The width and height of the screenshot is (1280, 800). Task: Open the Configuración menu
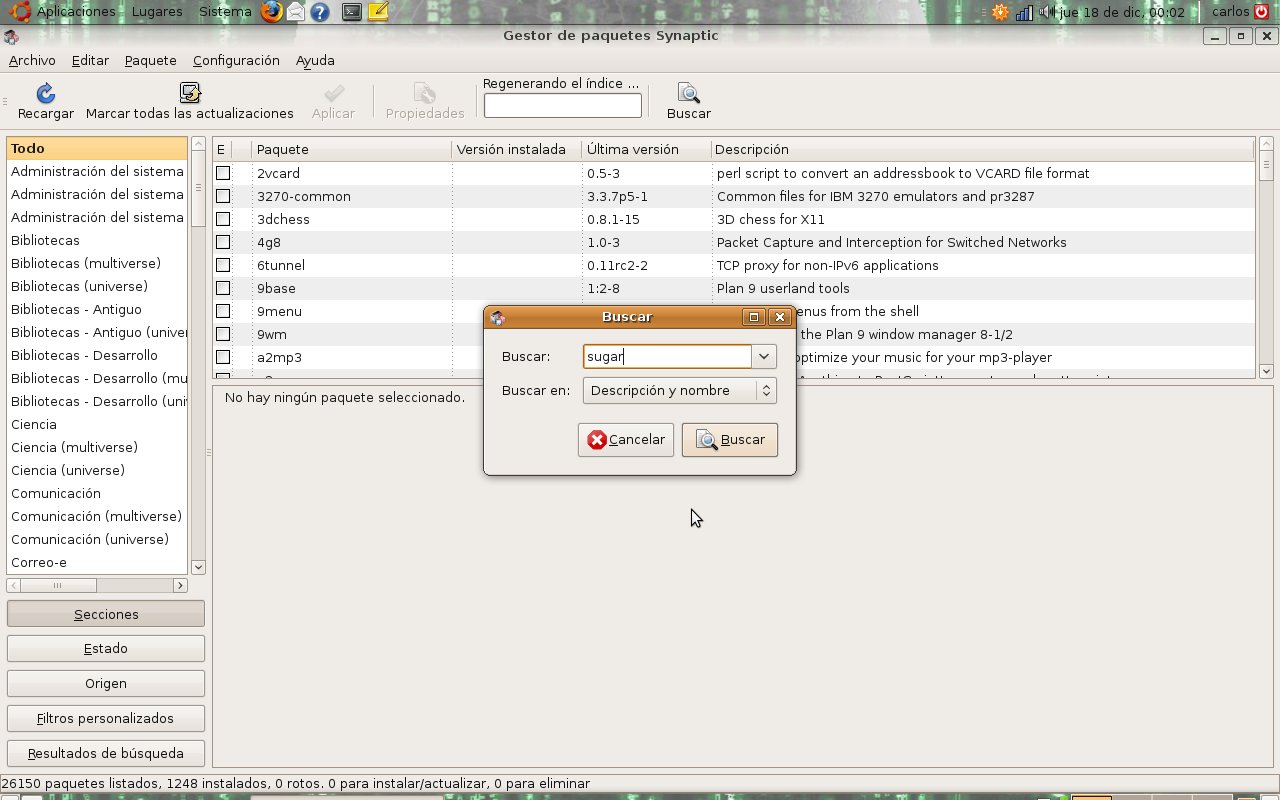pos(236,60)
